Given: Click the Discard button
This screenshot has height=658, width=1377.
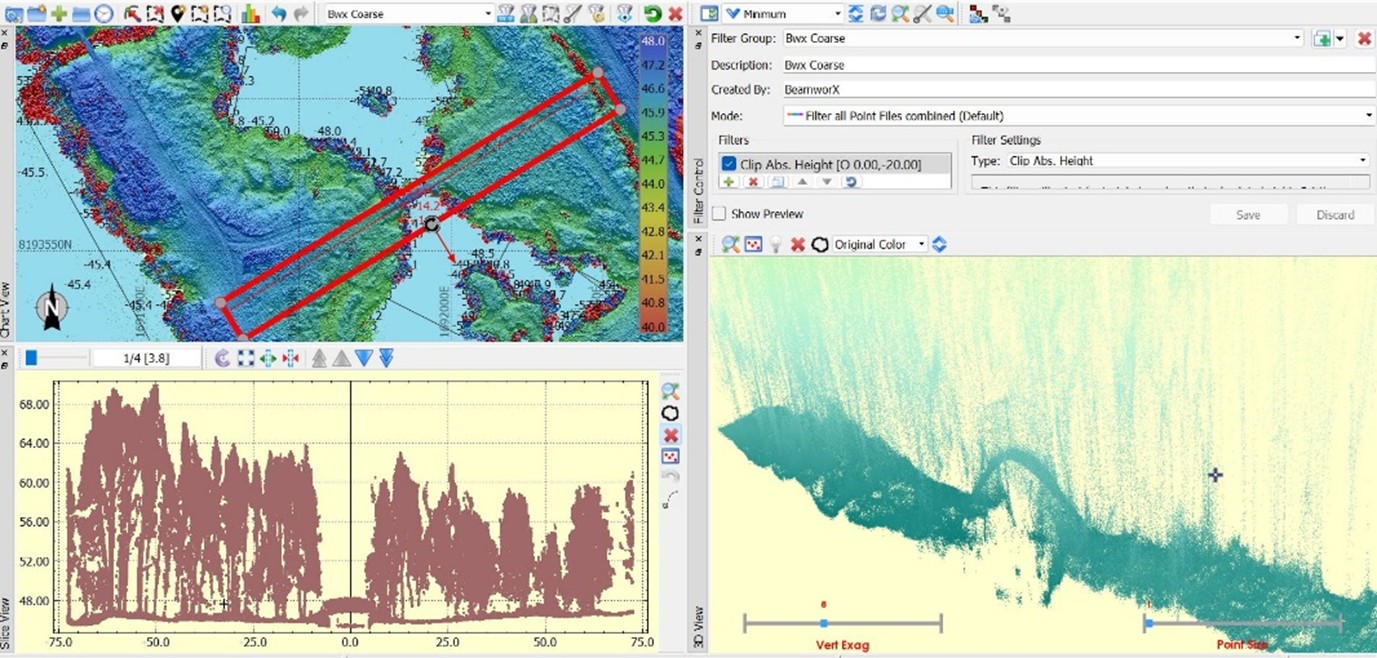Looking at the screenshot, I should pyautogui.click(x=1335, y=215).
